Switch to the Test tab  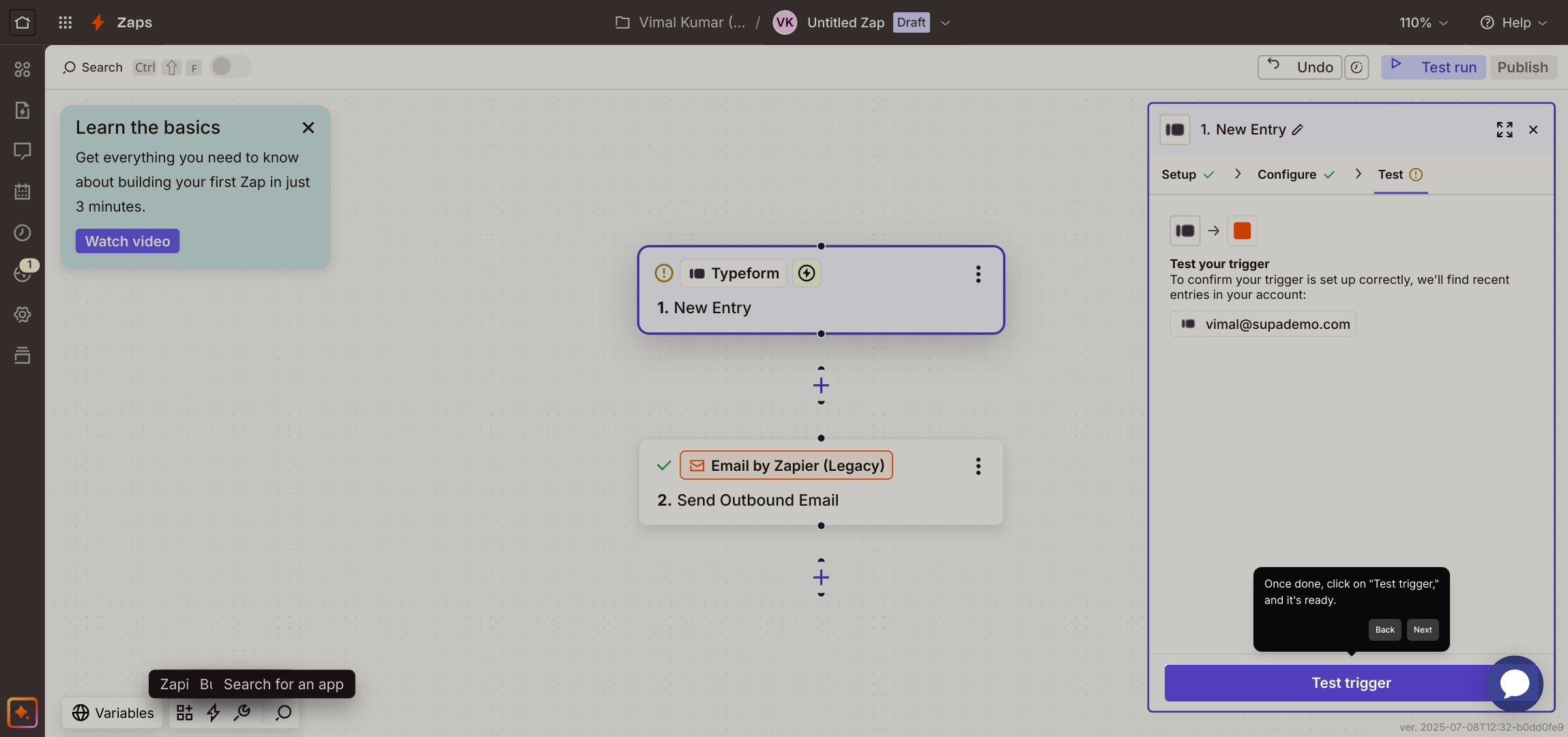click(x=1400, y=175)
